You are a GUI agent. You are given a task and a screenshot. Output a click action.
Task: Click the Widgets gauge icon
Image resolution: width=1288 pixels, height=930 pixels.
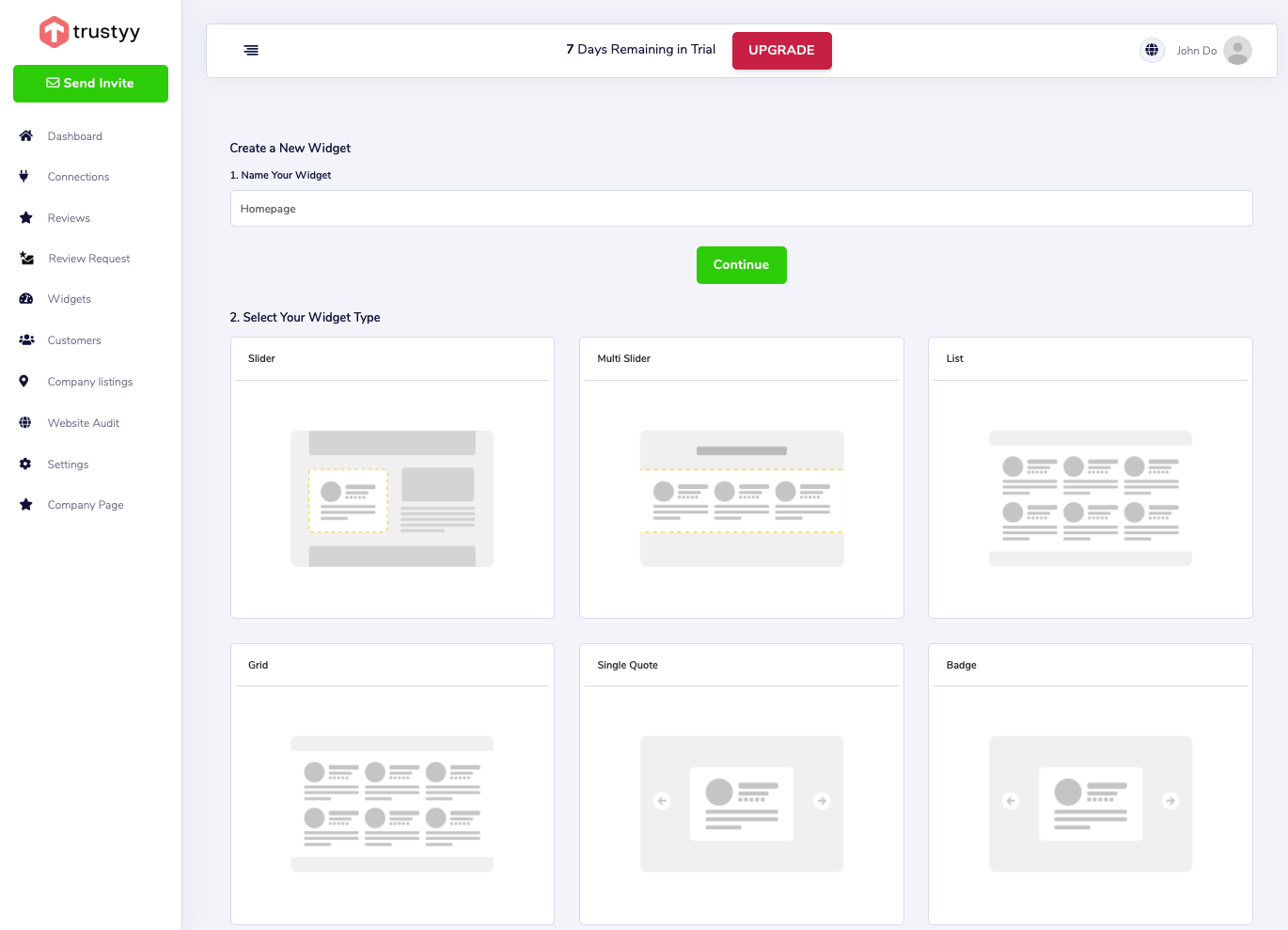[x=26, y=299]
